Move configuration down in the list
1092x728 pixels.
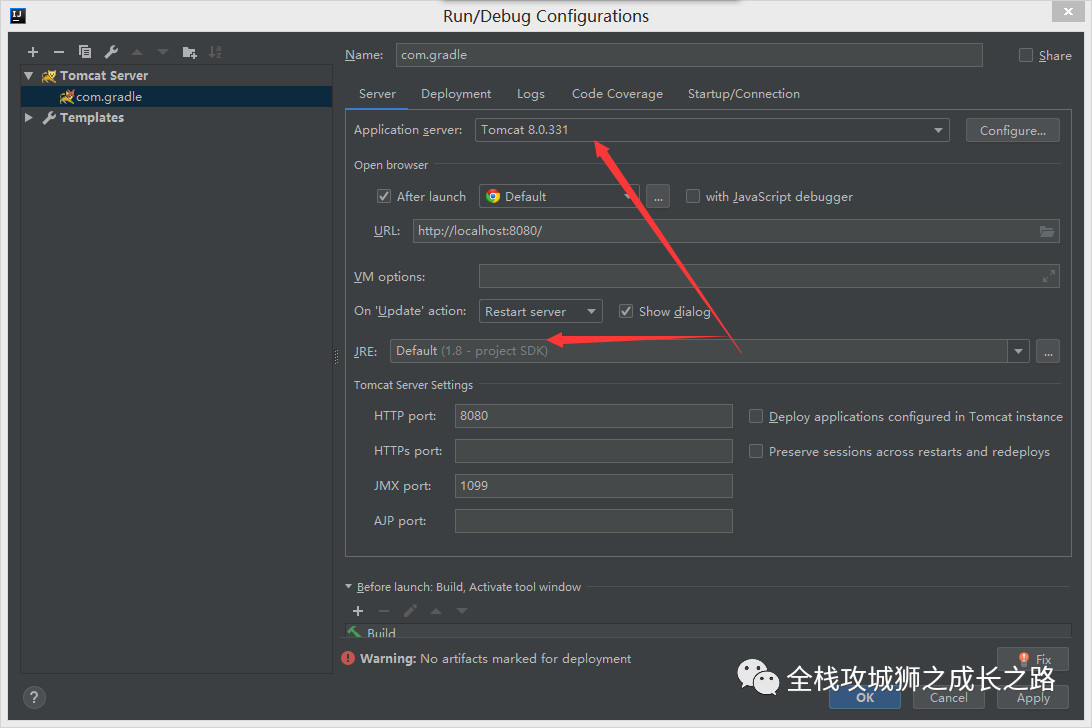tap(163, 52)
